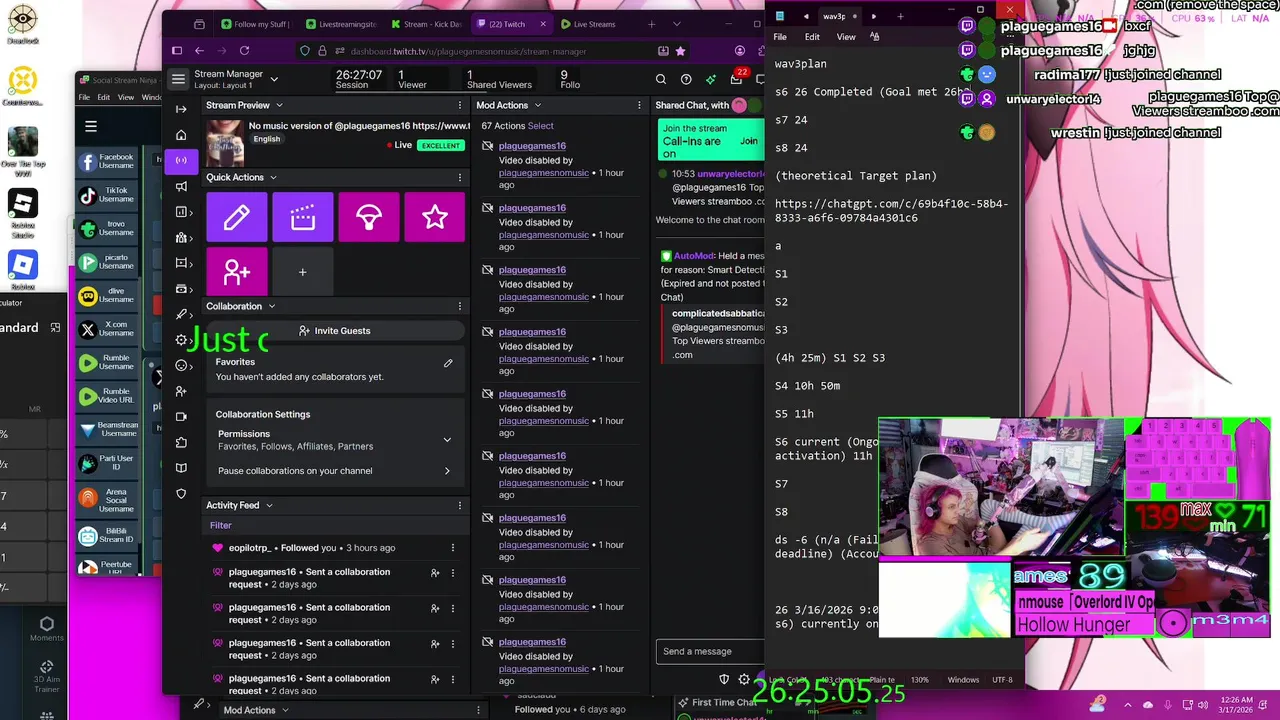Open a new browser tab
The image size is (1280, 720).
tap(652, 24)
